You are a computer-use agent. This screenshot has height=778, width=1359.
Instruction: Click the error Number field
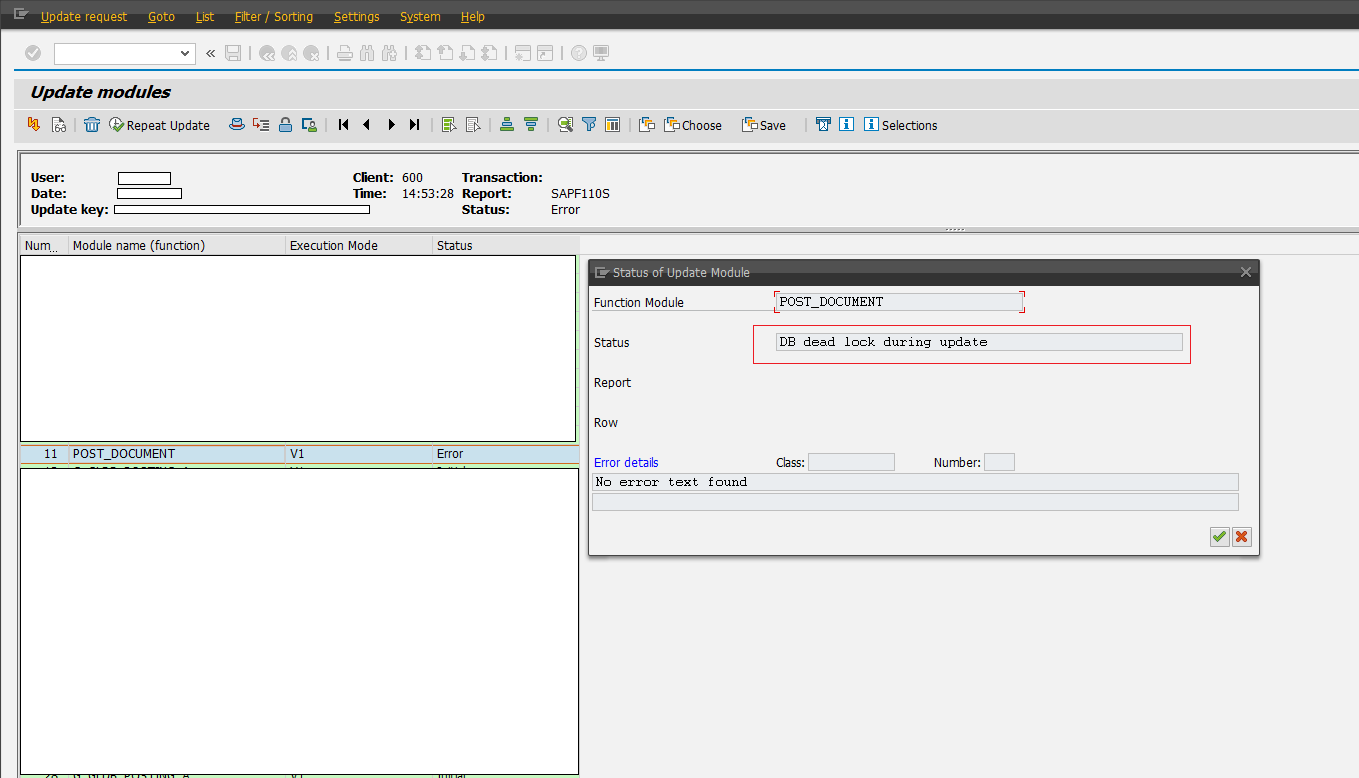point(999,462)
